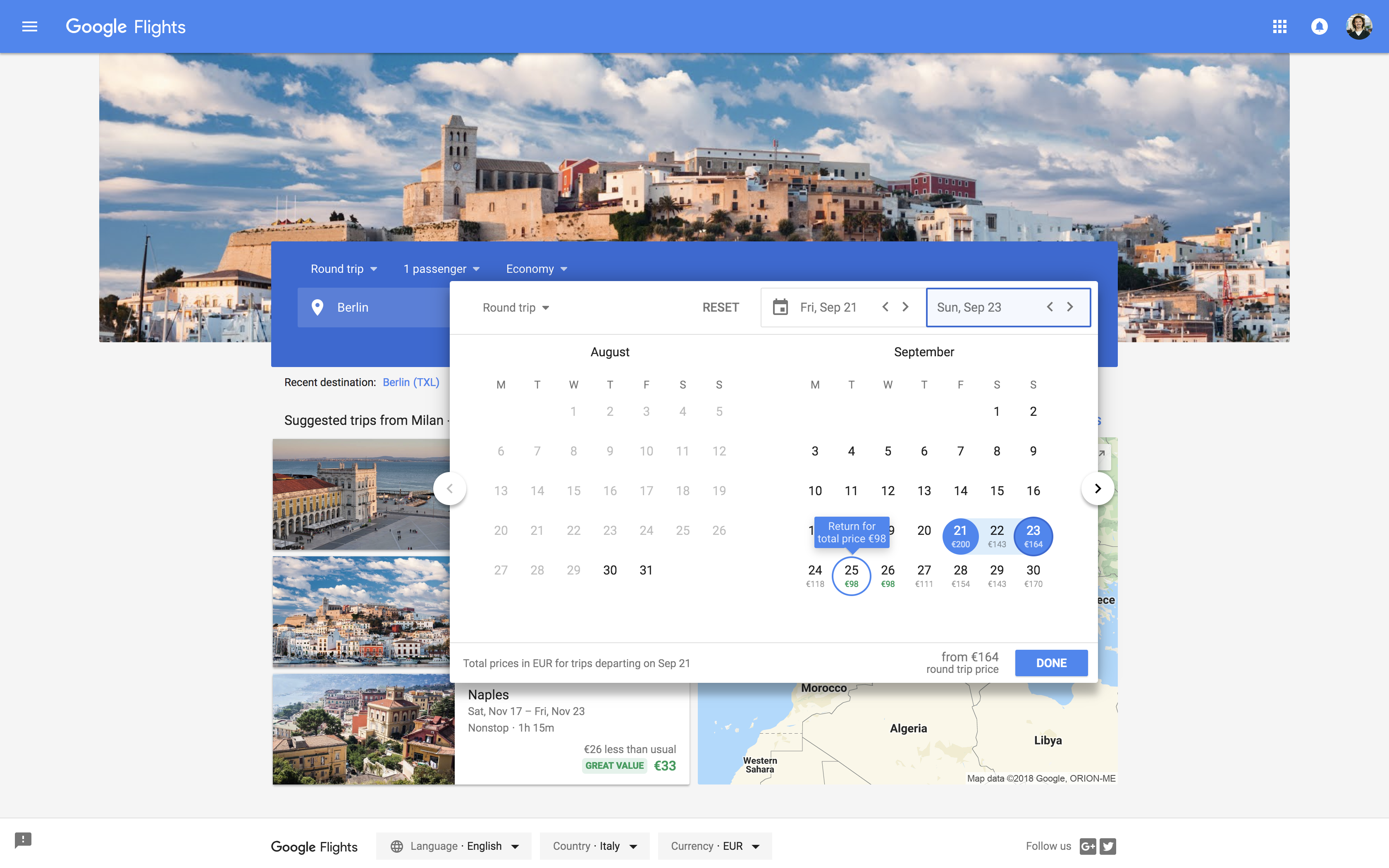Follow on Google+

click(1088, 846)
